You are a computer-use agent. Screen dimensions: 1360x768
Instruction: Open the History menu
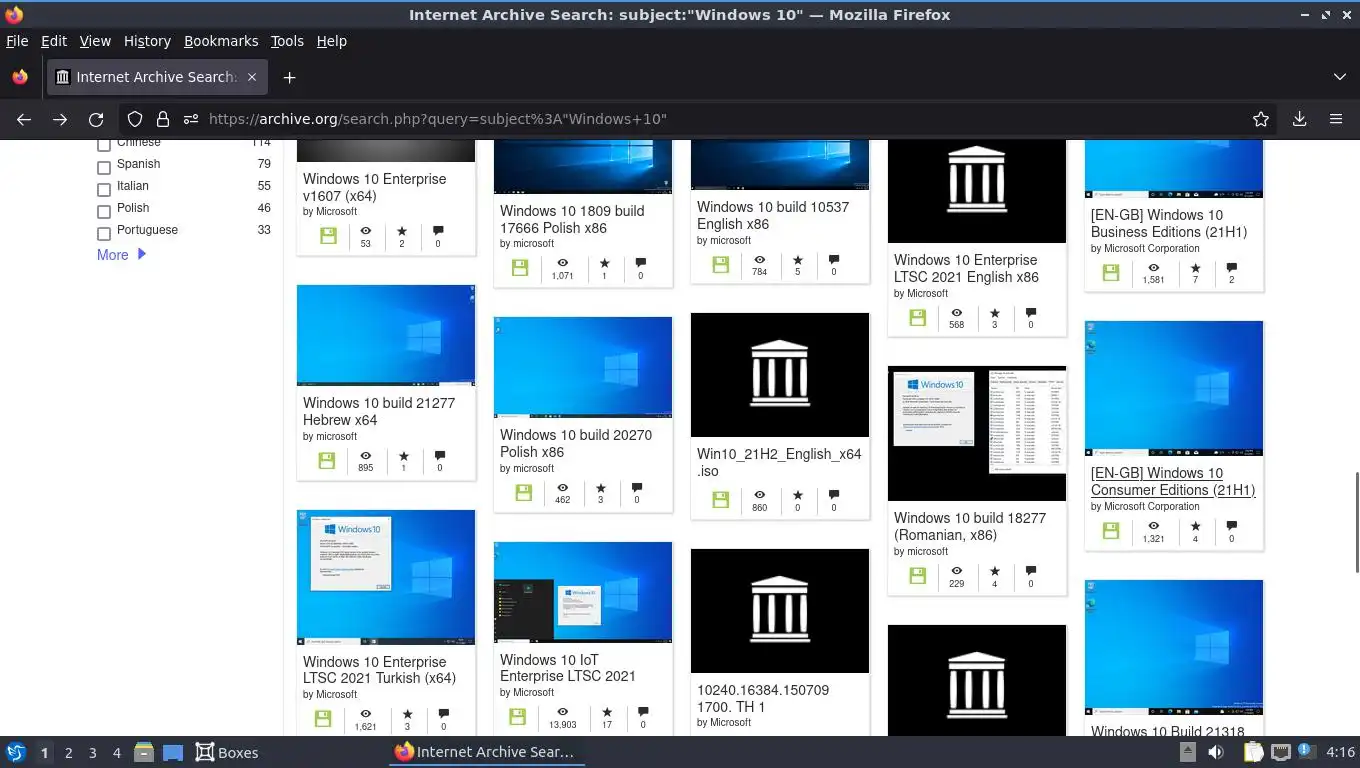click(x=147, y=41)
